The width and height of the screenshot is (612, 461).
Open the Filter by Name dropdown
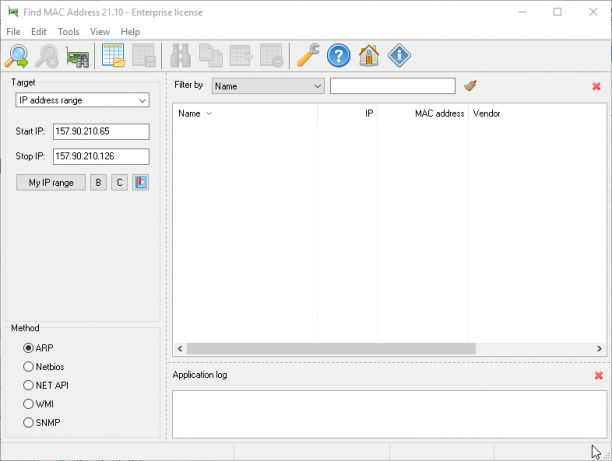point(268,86)
